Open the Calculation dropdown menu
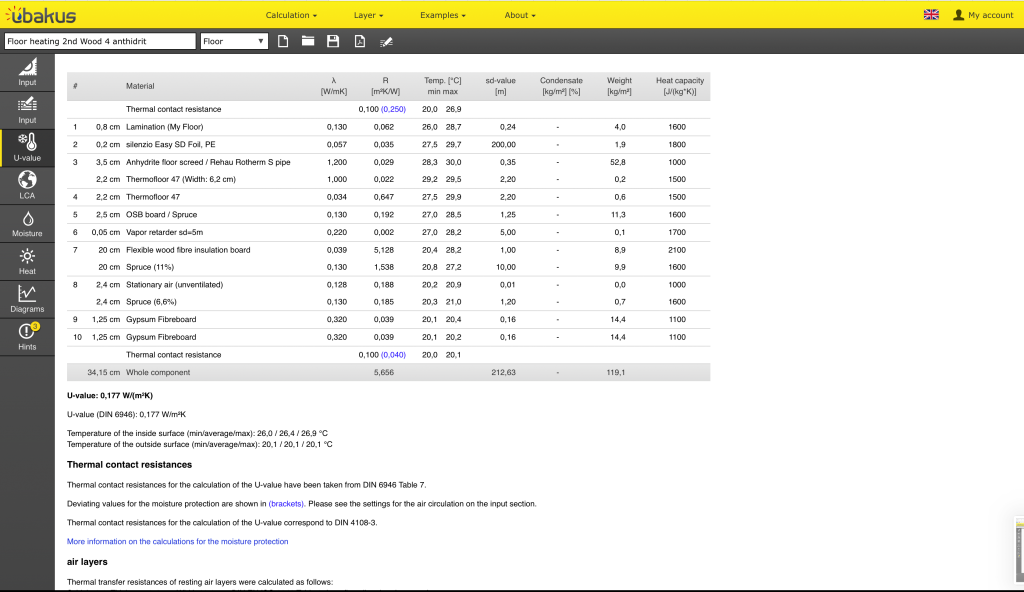 tap(291, 15)
